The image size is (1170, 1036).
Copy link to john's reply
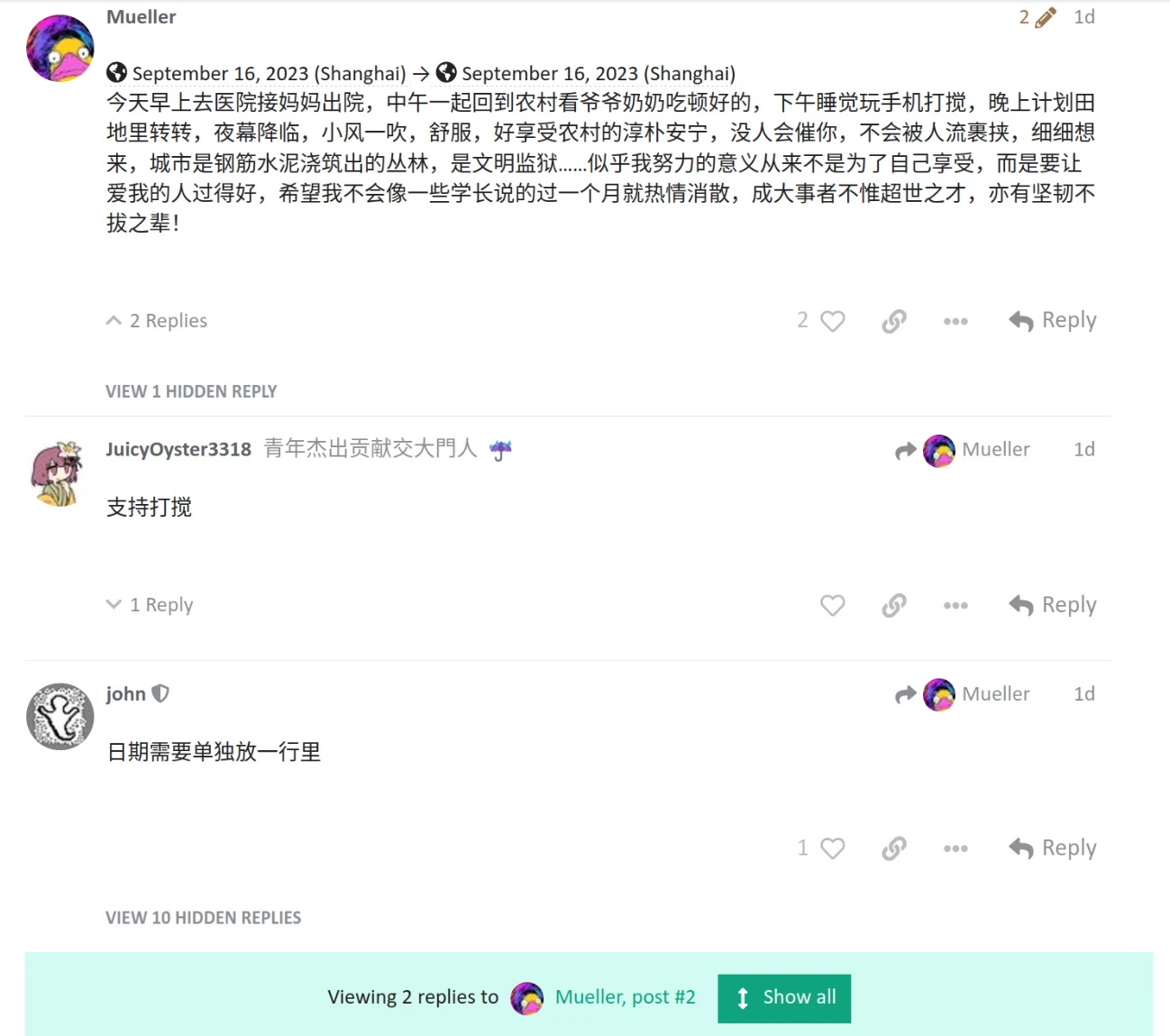(x=893, y=848)
